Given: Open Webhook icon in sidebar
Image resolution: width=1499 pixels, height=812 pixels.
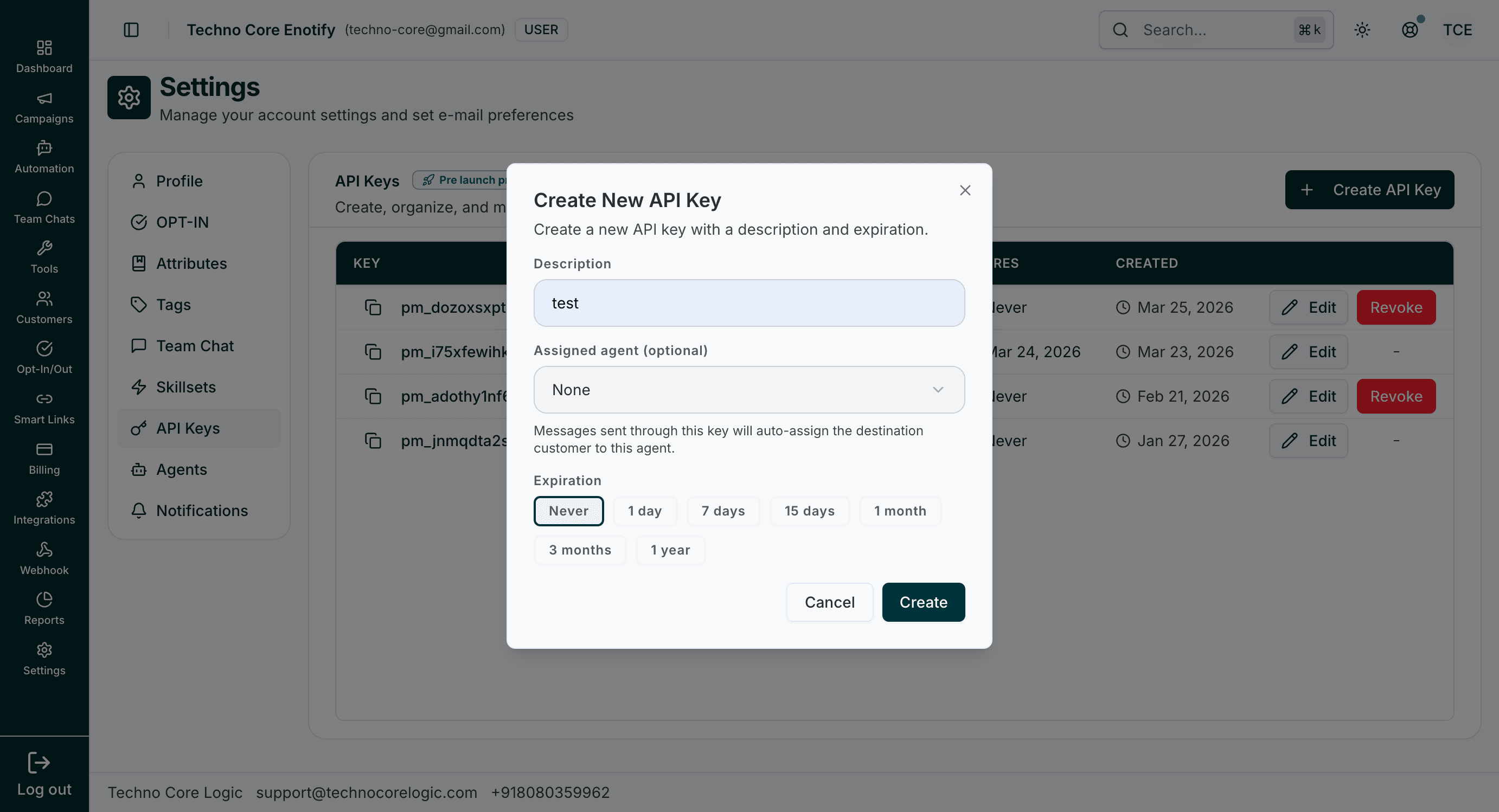Looking at the screenshot, I should tap(44, 550).
